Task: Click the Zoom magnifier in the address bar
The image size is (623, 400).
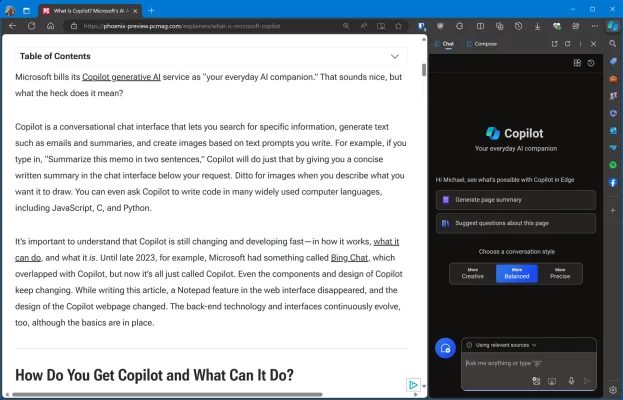Action: pos(346,26)
